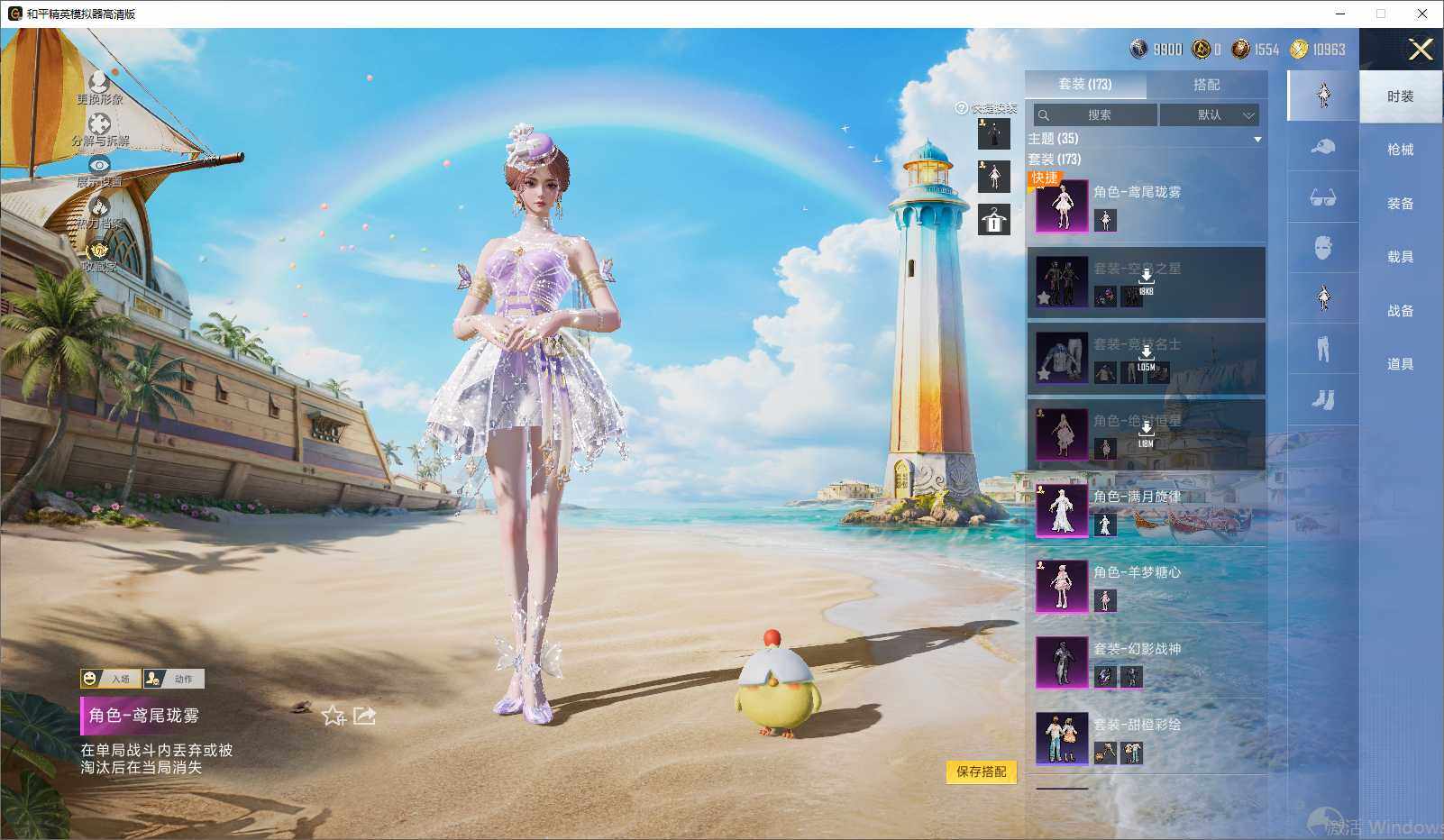Click the 快捷换装 help question mark
The width and height of the screenshot is (1444, 840).
(962, 108)
